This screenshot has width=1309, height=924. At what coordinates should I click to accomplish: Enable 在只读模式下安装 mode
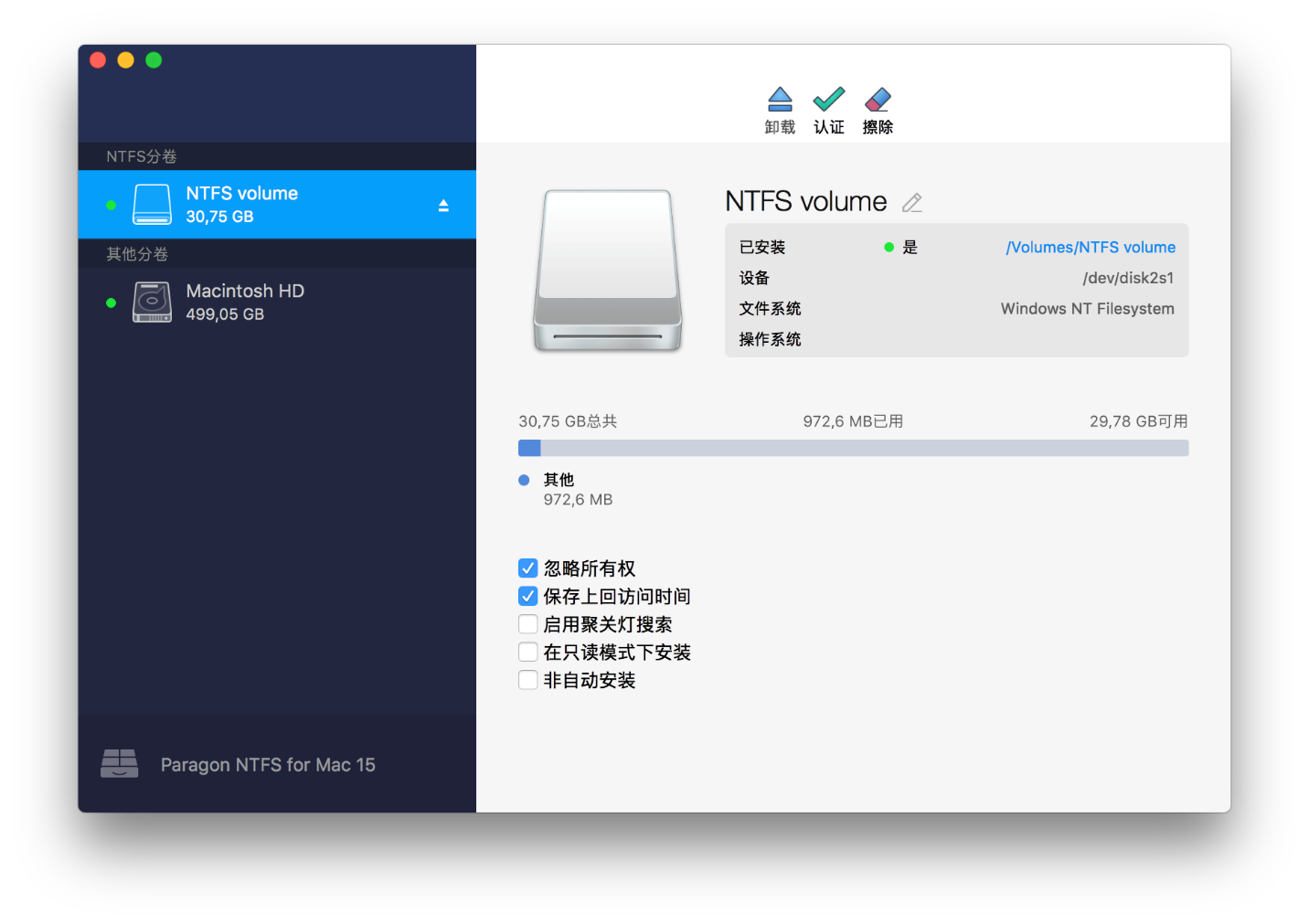[527, 652]
